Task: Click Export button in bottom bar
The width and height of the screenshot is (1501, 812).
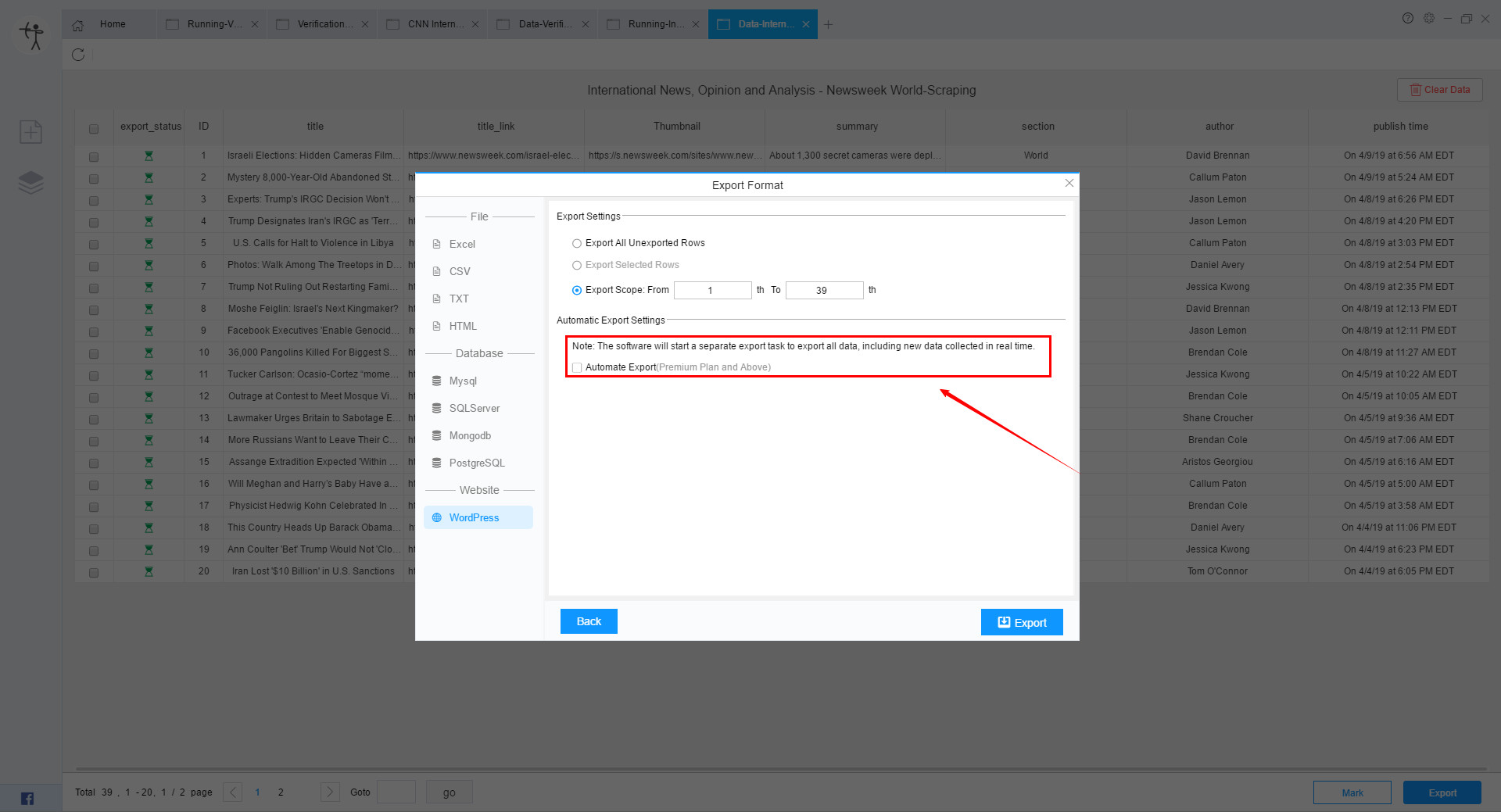Action: (x=1442, y=792)
